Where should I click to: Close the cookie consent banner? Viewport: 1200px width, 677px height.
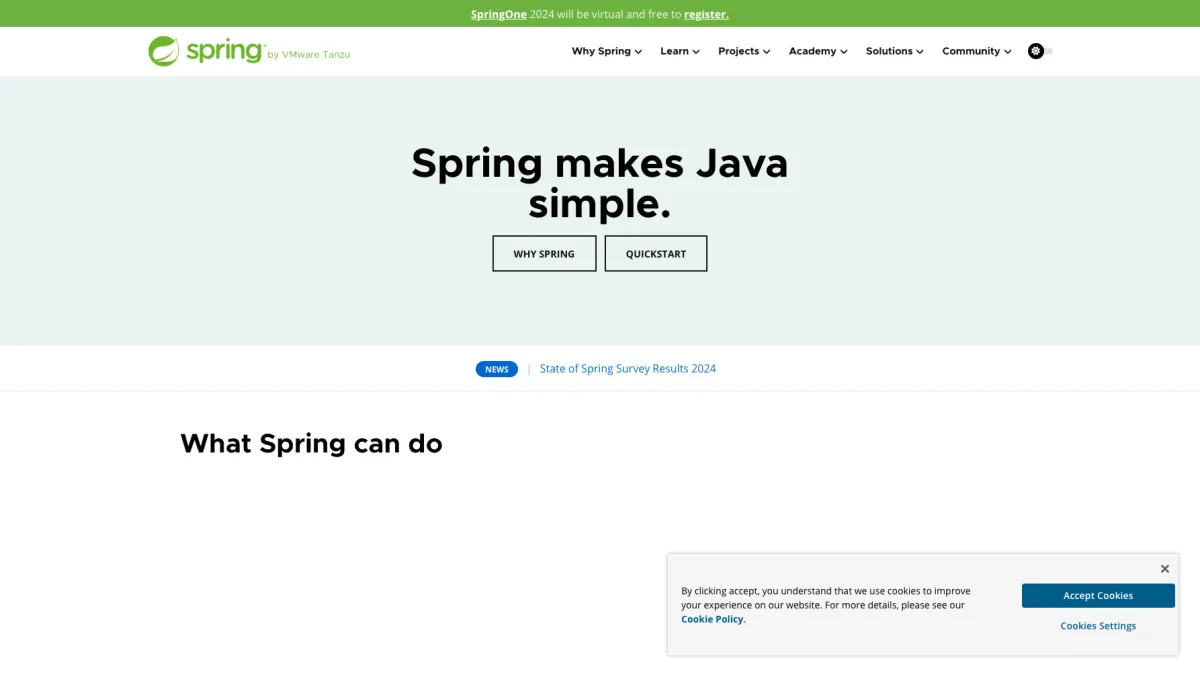[x=1165, y=569]
